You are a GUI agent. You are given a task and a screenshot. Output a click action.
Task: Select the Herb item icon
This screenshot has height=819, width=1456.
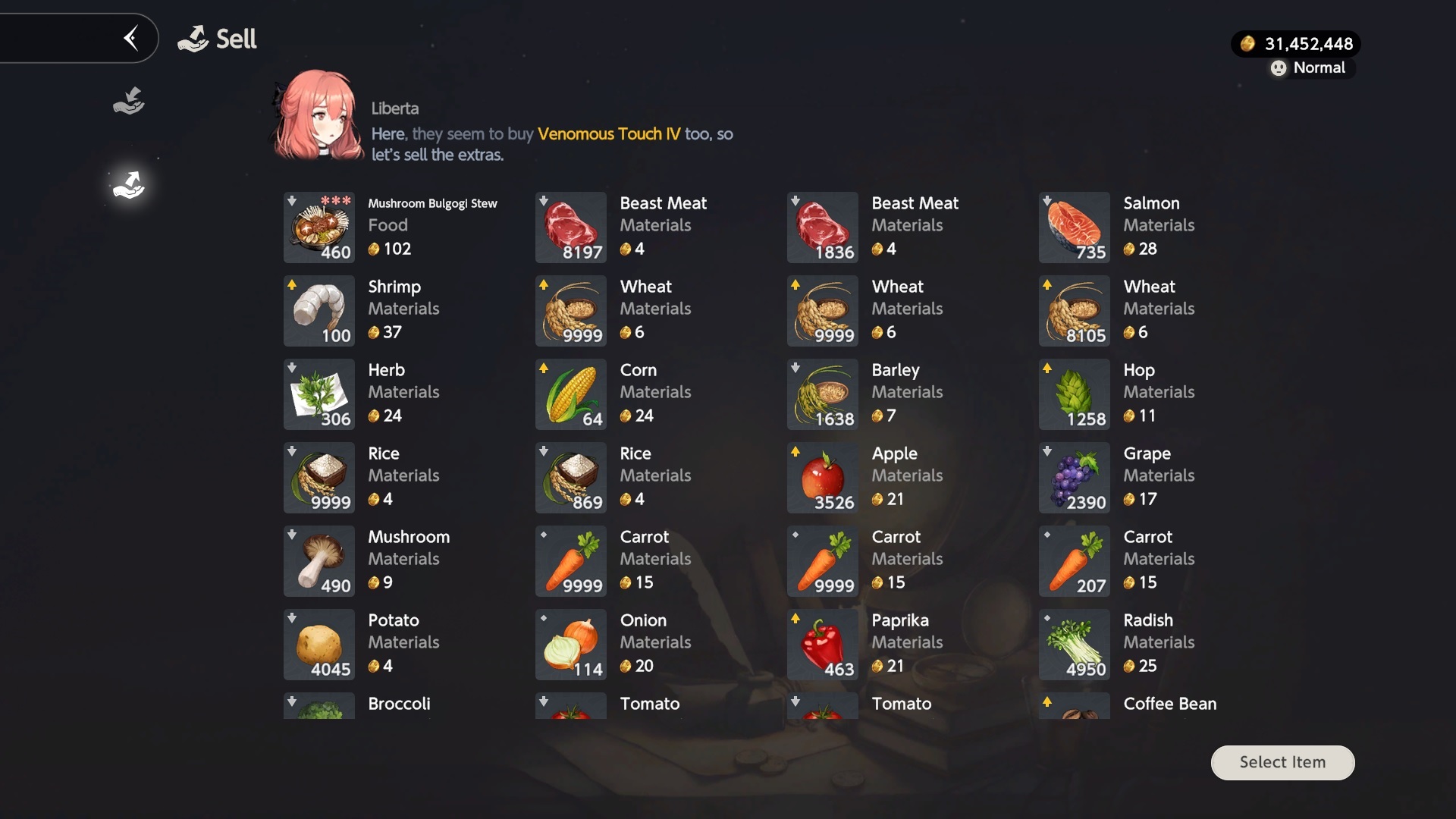click(x=319, y=394)
